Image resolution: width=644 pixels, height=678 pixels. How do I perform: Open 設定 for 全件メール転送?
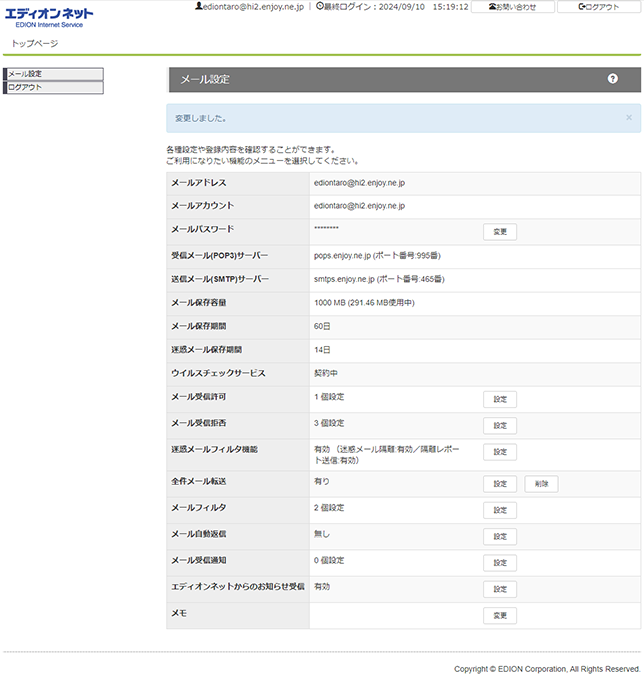(x=500, y=484)
